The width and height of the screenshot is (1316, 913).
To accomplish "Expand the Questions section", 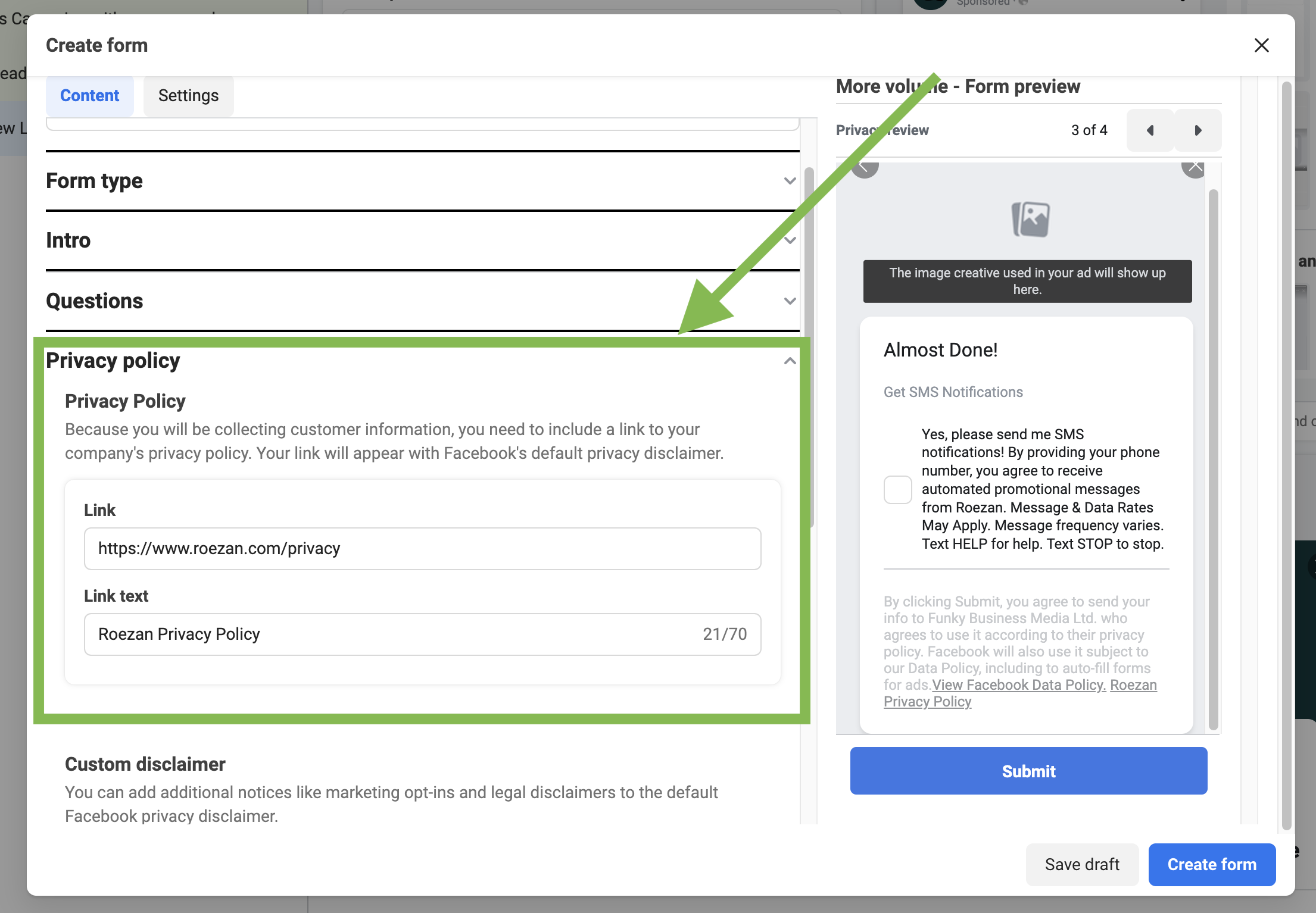I will 790,301.
